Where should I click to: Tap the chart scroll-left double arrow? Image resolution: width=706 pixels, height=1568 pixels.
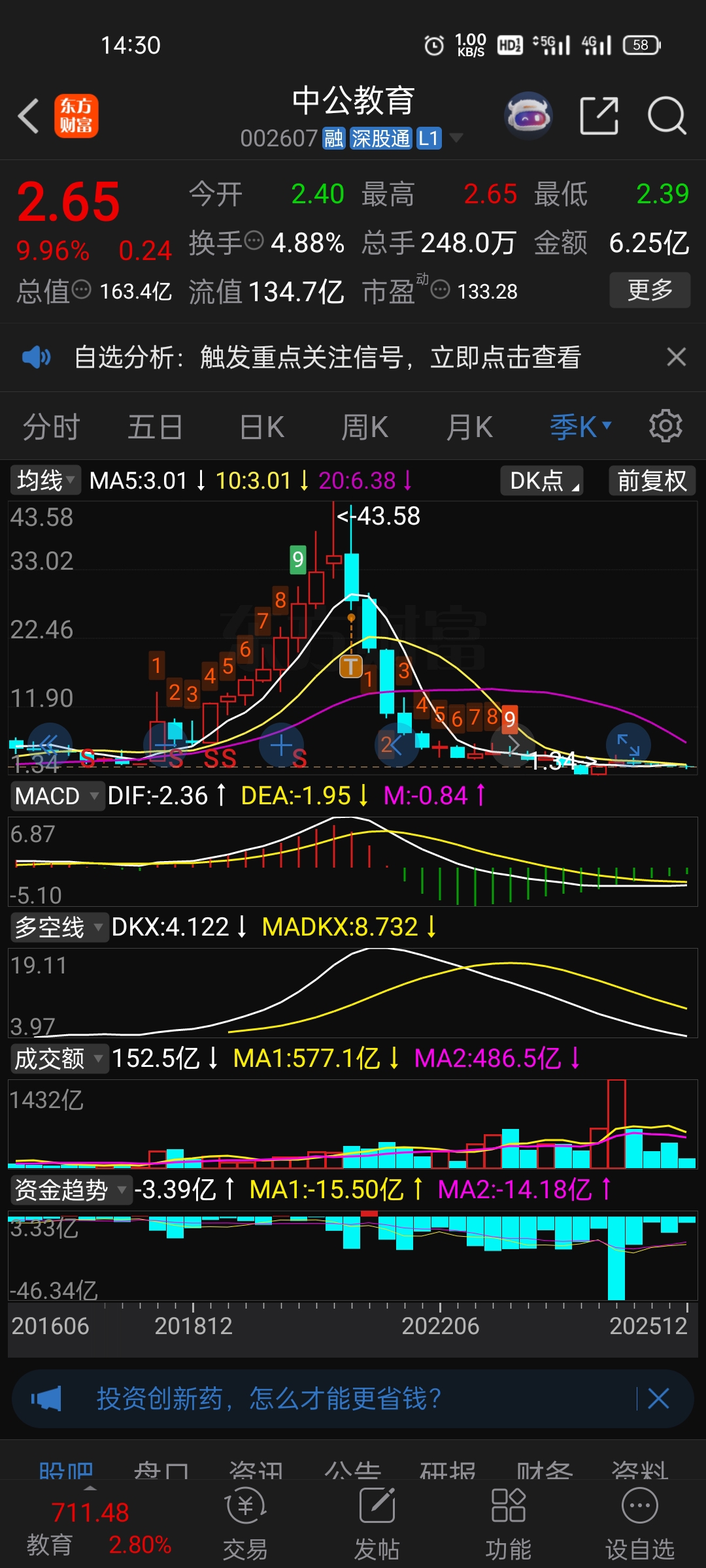(x=49, y=745)
